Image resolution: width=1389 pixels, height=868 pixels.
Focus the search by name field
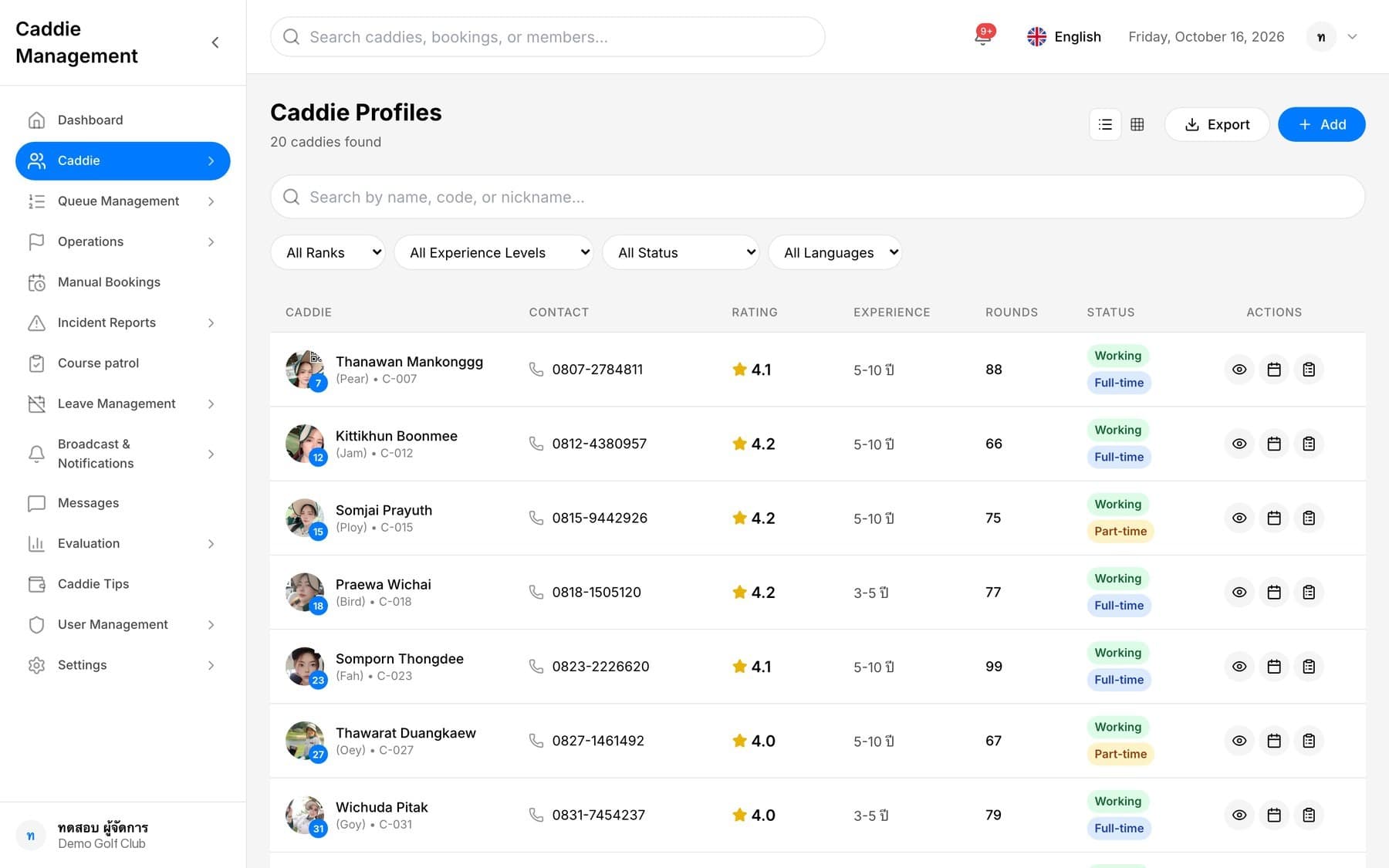817,197
